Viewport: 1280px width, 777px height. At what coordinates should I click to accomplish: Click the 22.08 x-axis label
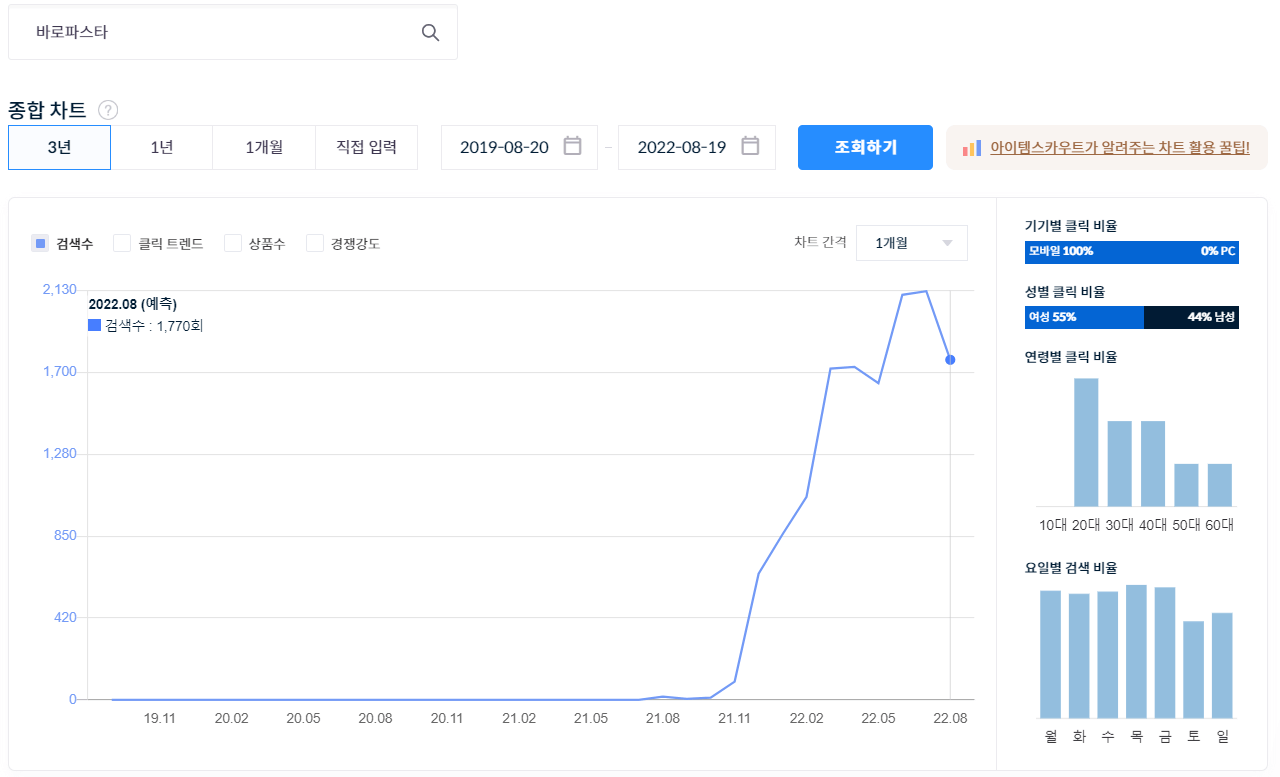tap(950, 718)
